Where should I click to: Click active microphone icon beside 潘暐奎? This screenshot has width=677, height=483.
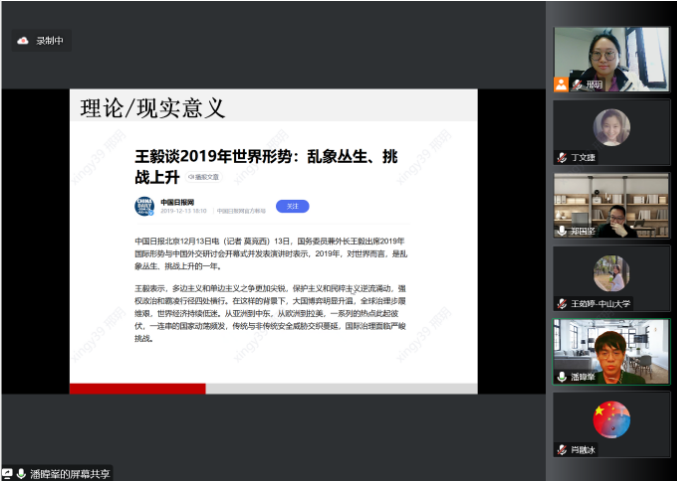pyautogui.click(x=562, y=377)
